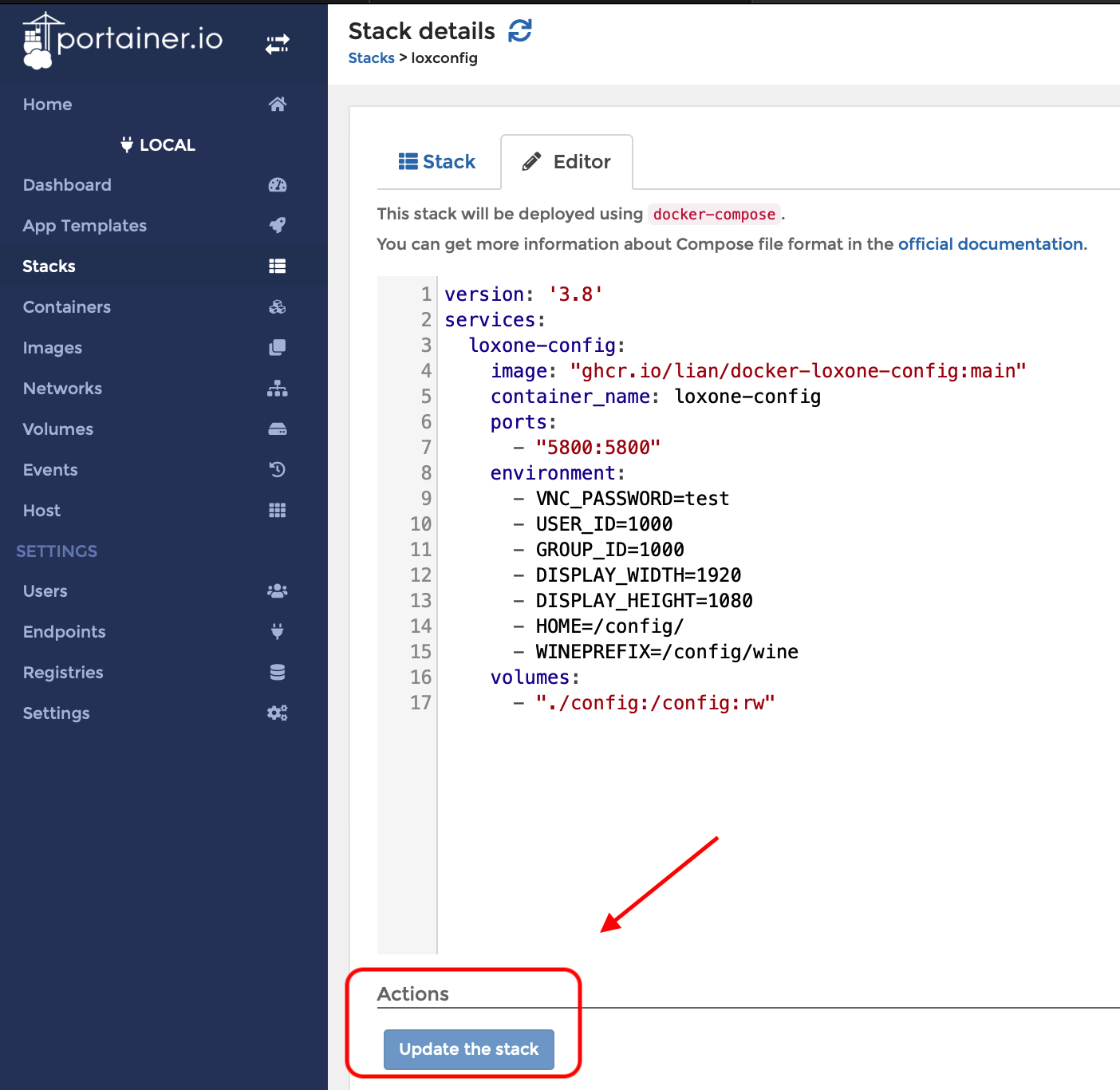This screenshot has height=1090, width=1120.
Task: Open the Users settings page
Action: (x=45, y=591)
